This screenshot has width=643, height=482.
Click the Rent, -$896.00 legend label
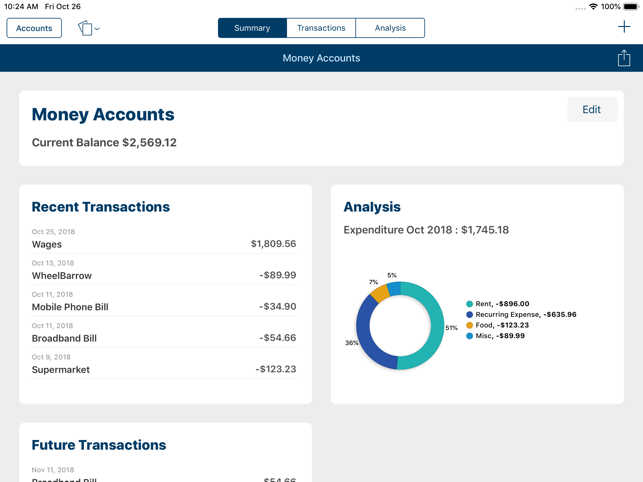pos(502,304)
